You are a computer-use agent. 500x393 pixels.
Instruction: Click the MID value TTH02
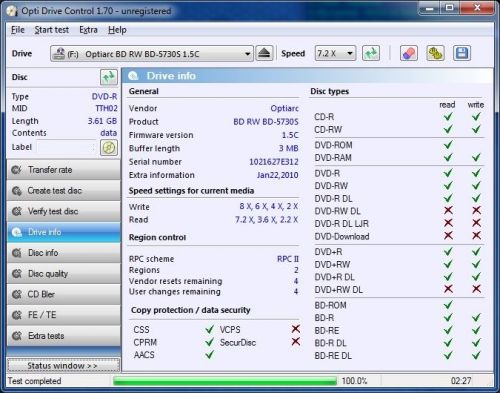pyautogui.click(x=106, y=108)
